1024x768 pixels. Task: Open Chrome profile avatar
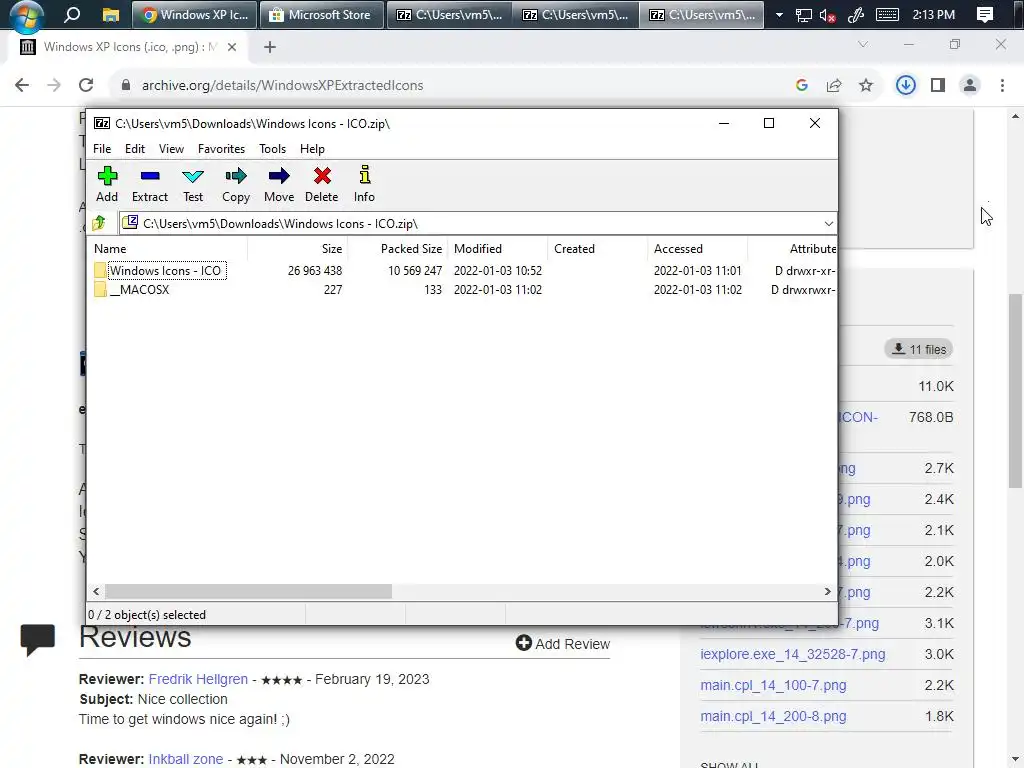(970, 85)
